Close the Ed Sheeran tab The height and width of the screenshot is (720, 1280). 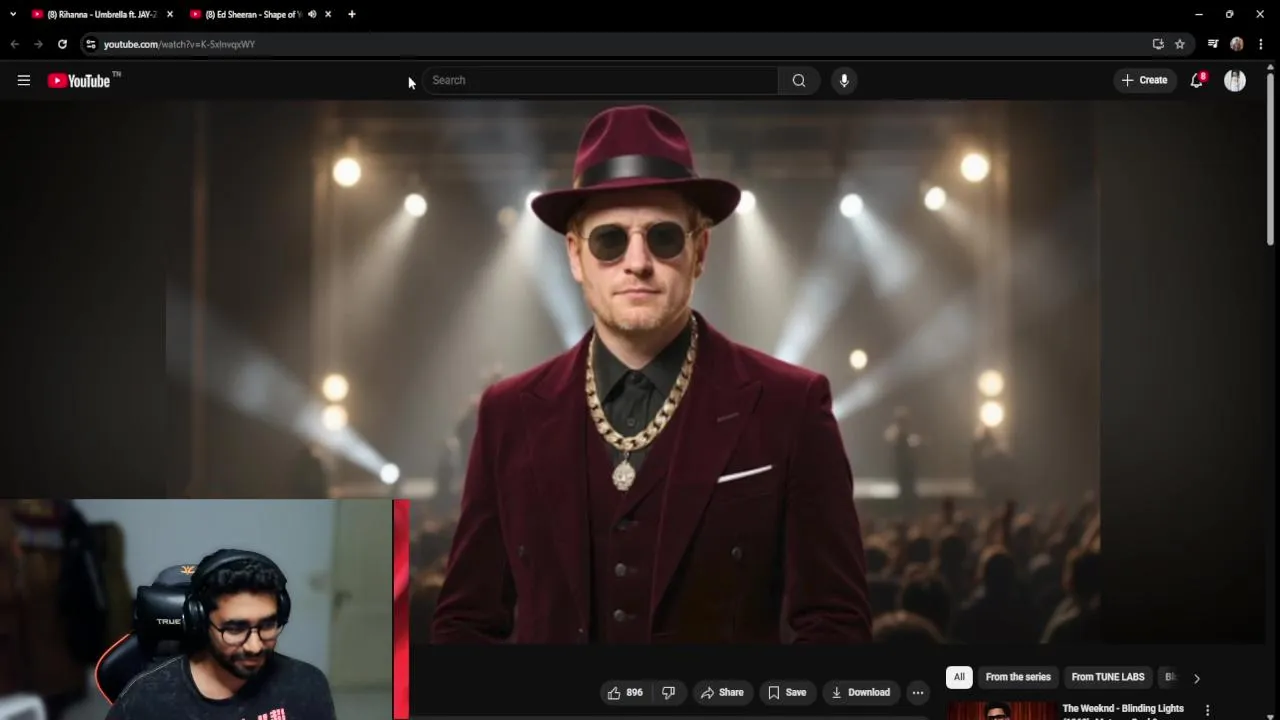pos(328,14)
